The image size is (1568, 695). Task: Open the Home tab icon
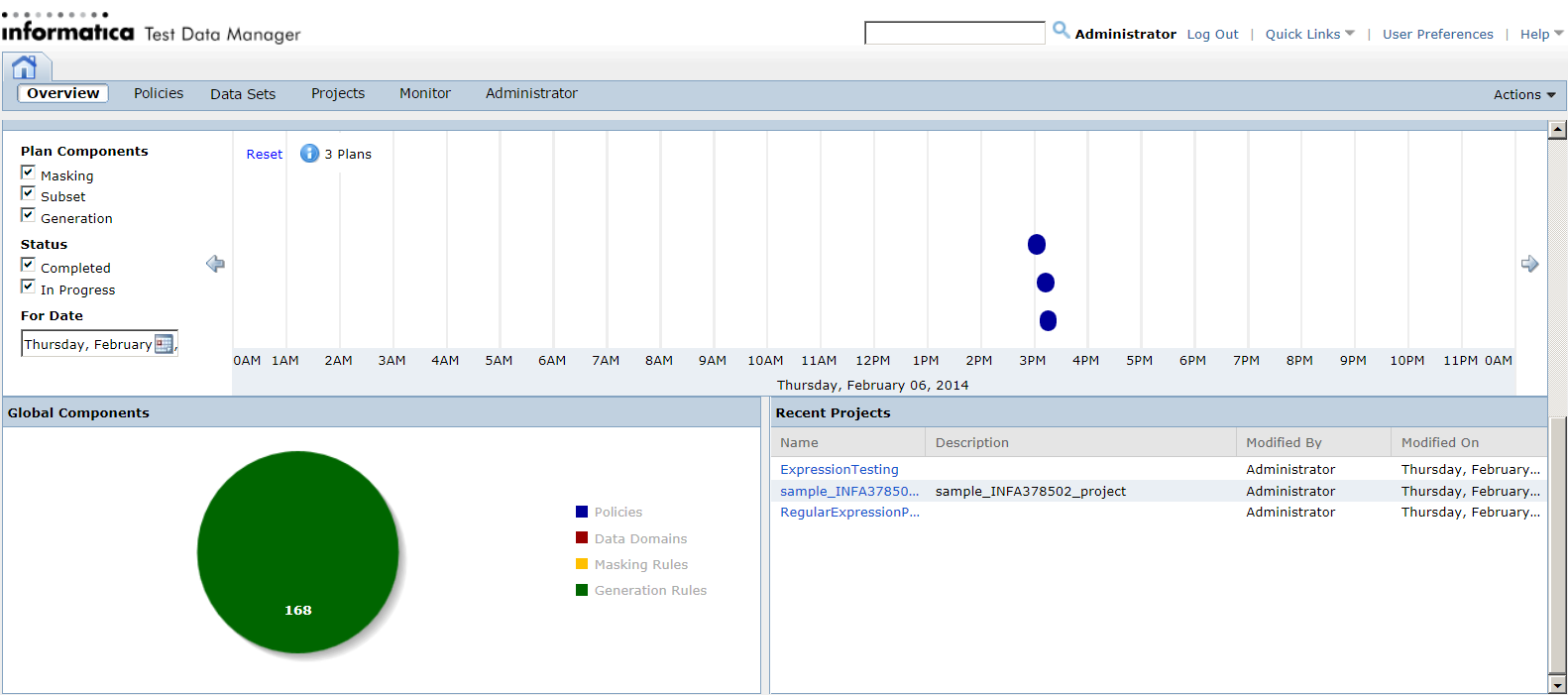click(25, 67)
